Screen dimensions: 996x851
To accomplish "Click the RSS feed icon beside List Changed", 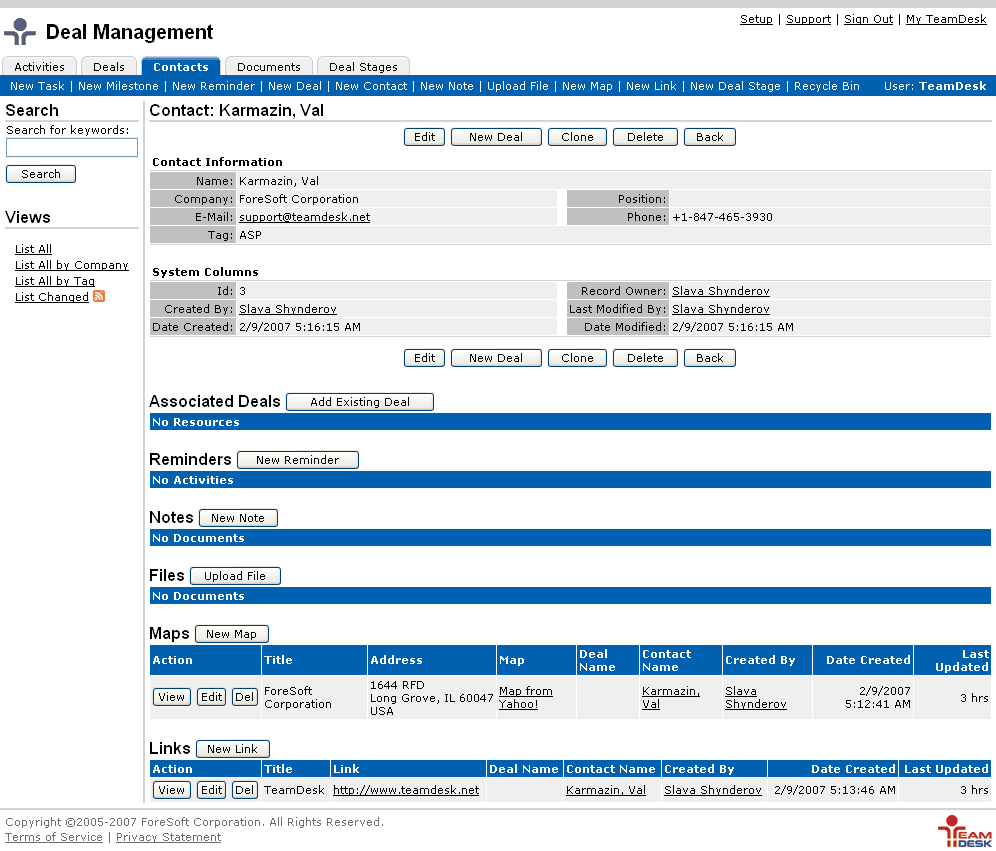I will tap(99, 297).
